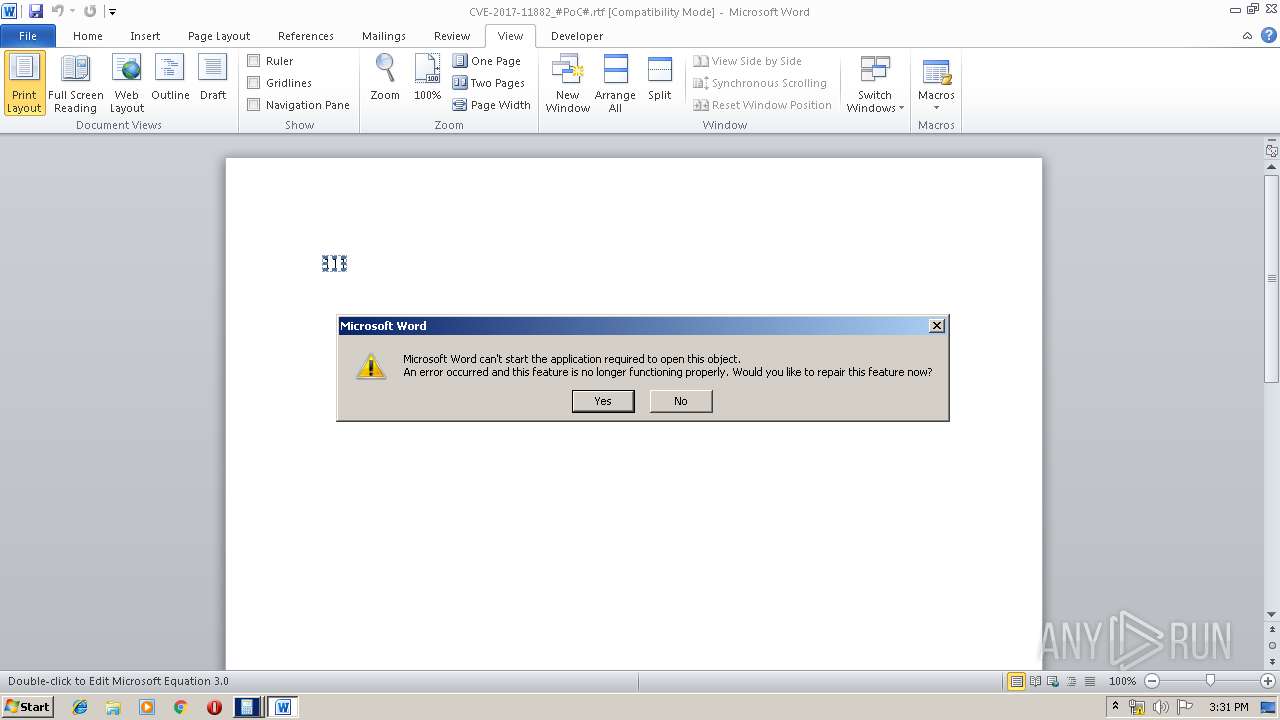The image size is (1280, 720).
Task: Expand the Macros dropdown arrow
Action: tap(936, 108)
